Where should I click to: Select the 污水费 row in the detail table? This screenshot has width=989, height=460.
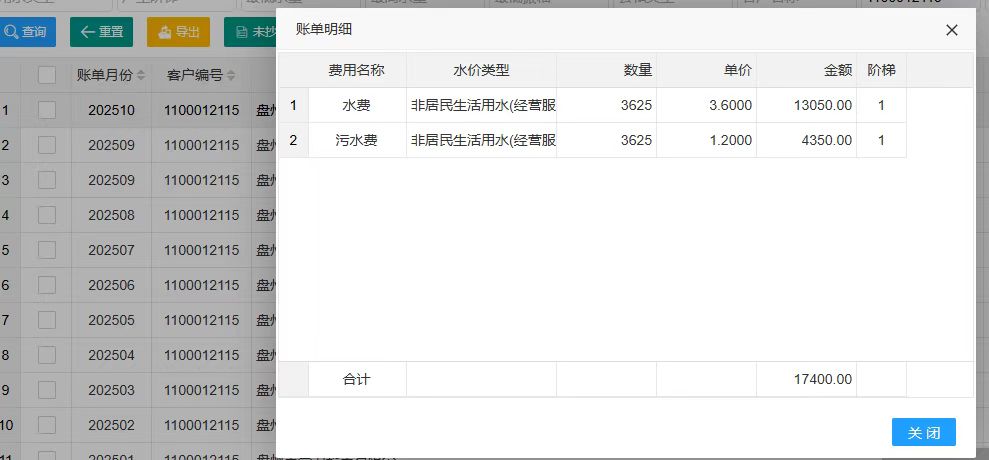[x=356, y=141]
